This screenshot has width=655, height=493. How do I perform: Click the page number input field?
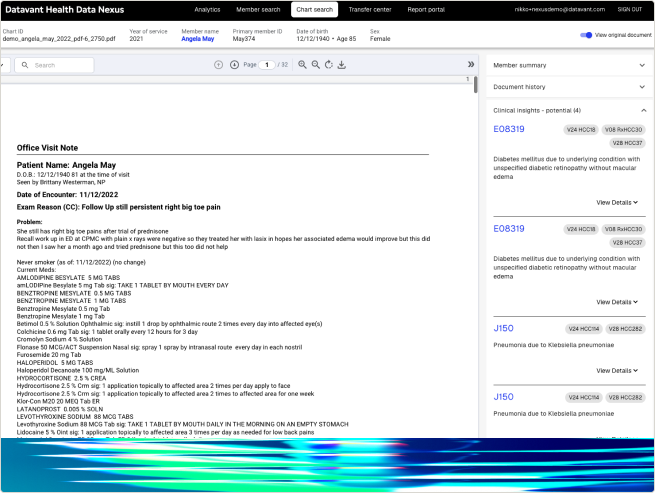pos(267,65)
